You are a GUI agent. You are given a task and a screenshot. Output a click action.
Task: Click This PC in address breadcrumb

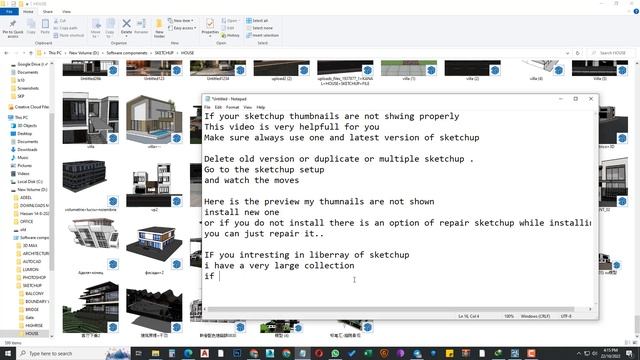pyautogui.click(x=55, y=53)
